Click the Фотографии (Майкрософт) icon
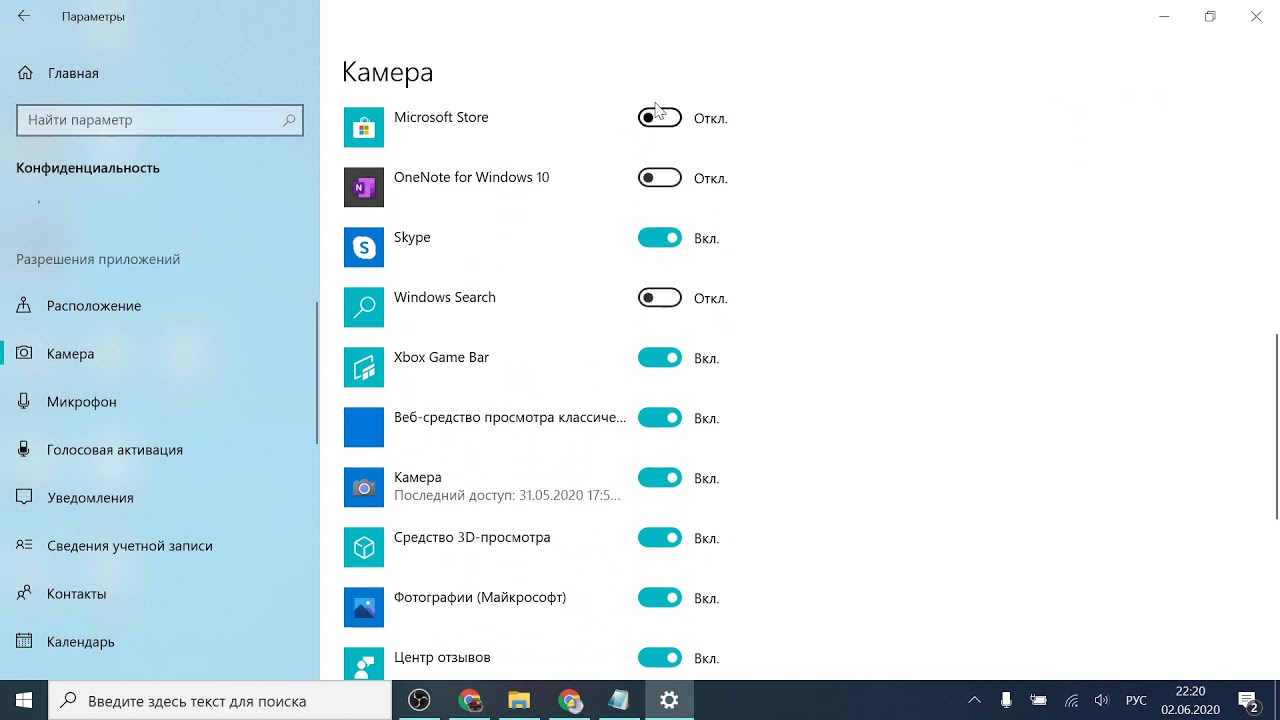This screenshot has width=1280, height=720. [x=364, y=607]
